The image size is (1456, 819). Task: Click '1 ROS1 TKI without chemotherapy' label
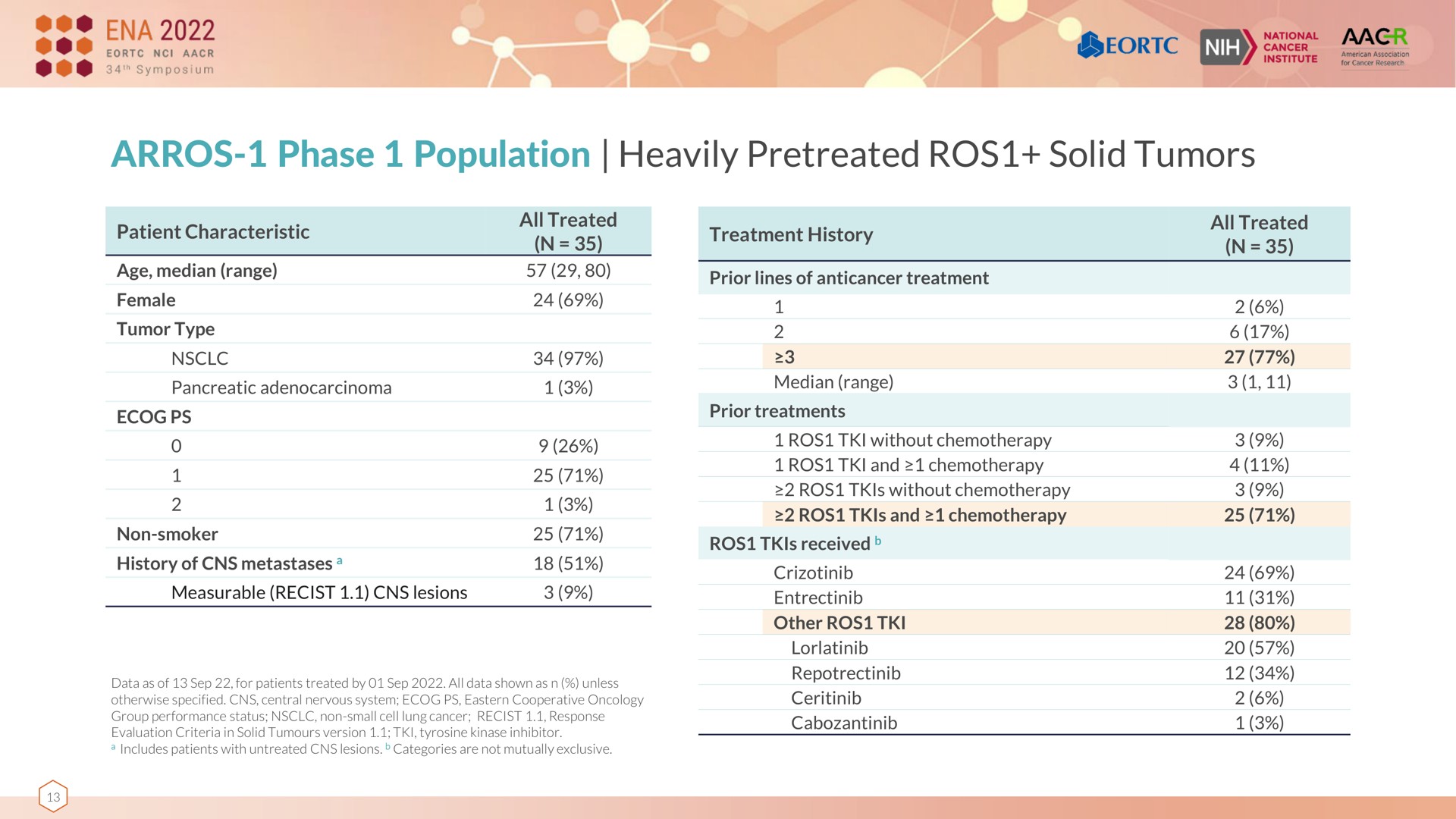click(x=912, y=441)
